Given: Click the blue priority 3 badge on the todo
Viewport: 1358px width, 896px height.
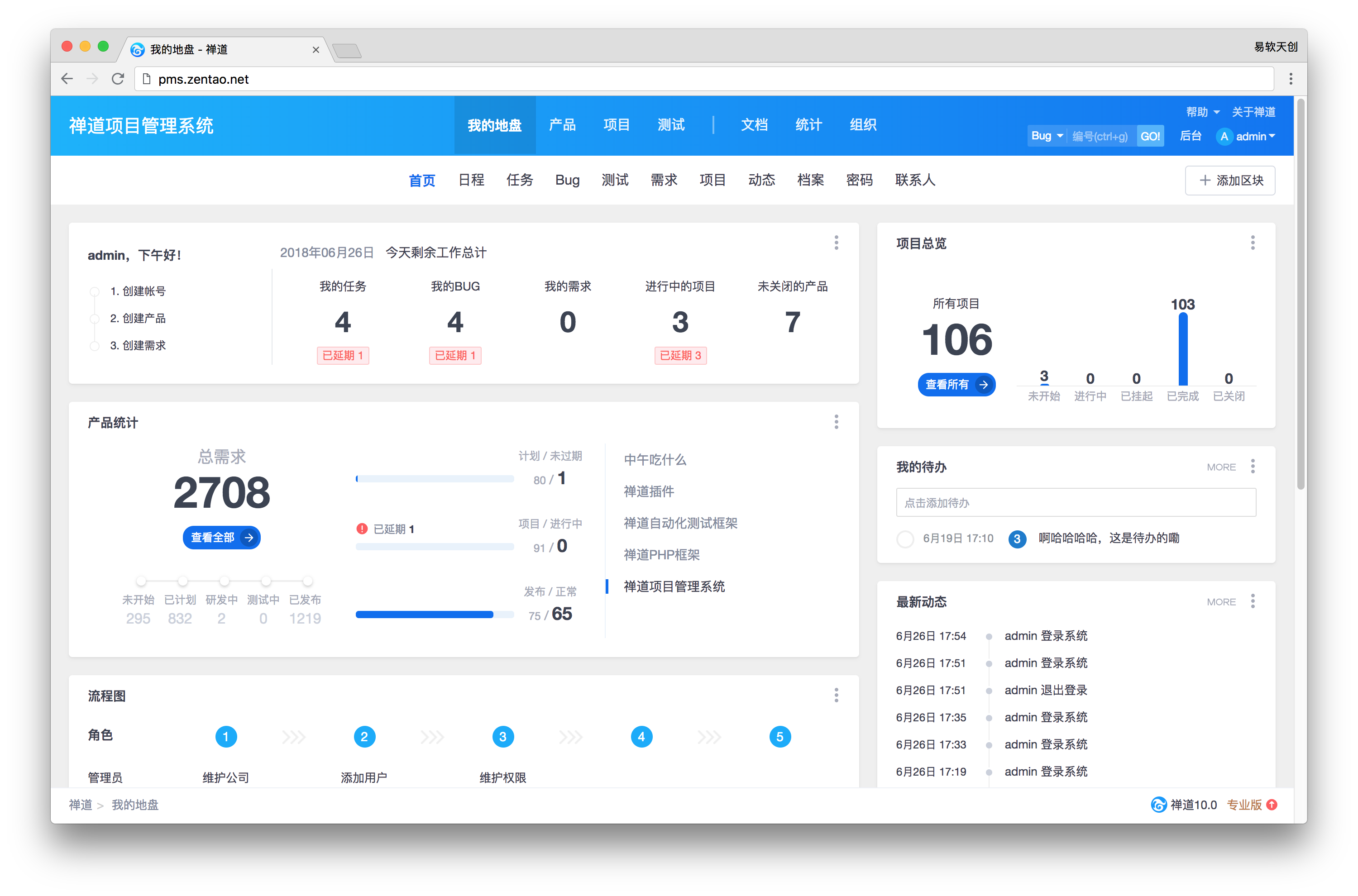Looking at the screenshot, I should tap(1017, 539).
